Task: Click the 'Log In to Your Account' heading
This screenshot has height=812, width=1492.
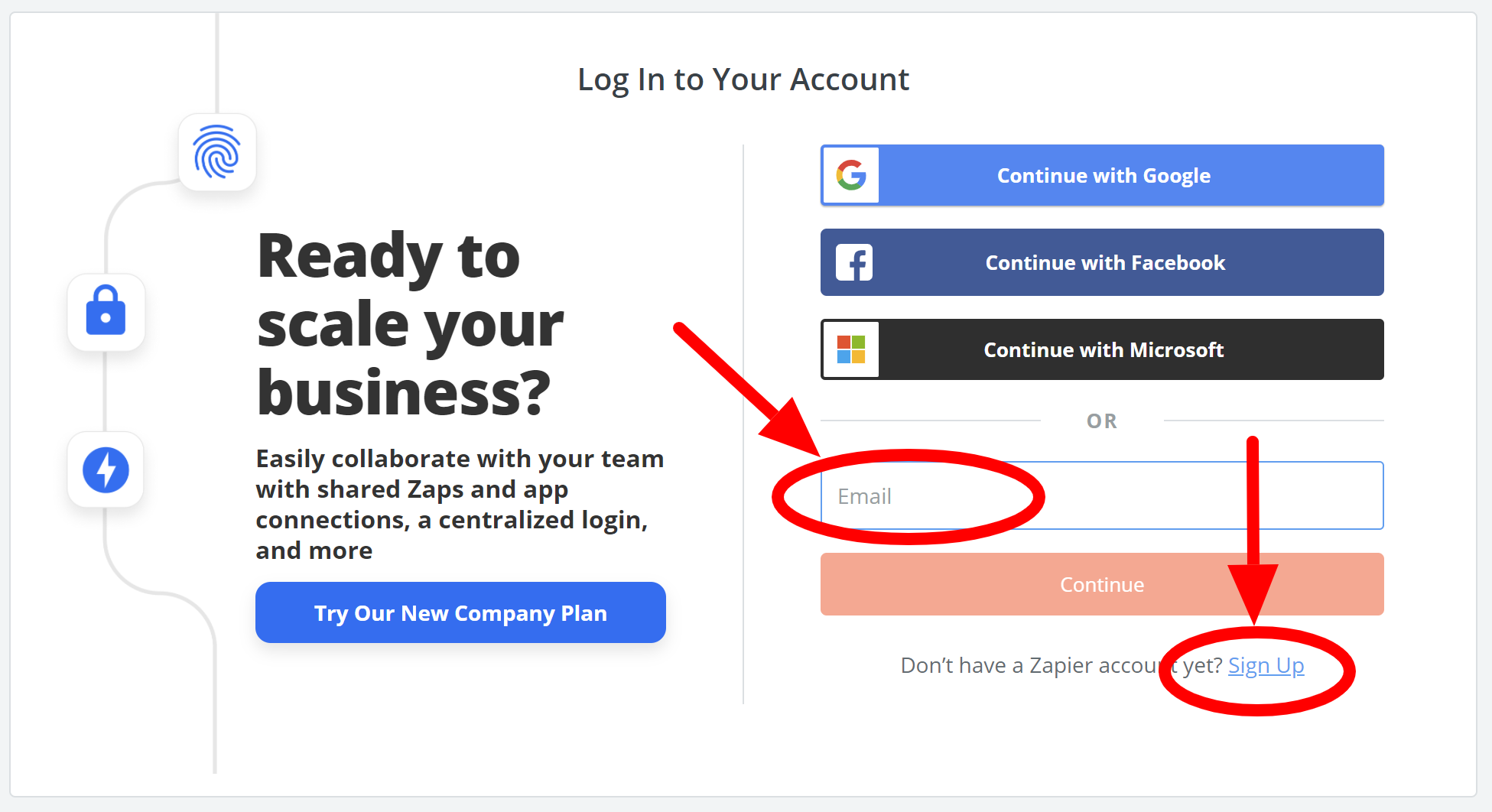Action: tap(743, 80)
